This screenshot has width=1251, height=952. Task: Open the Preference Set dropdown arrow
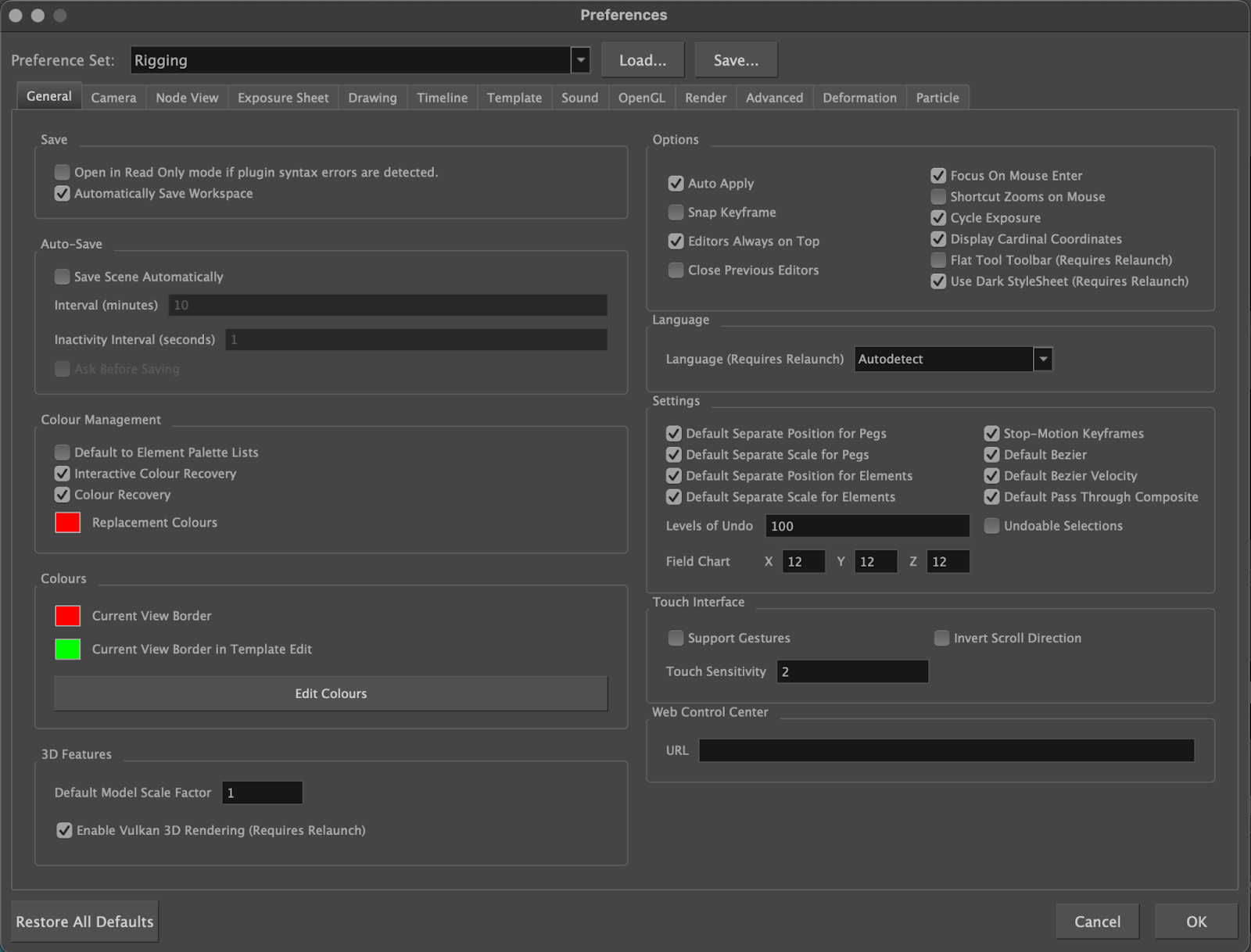tap(580, 60)
